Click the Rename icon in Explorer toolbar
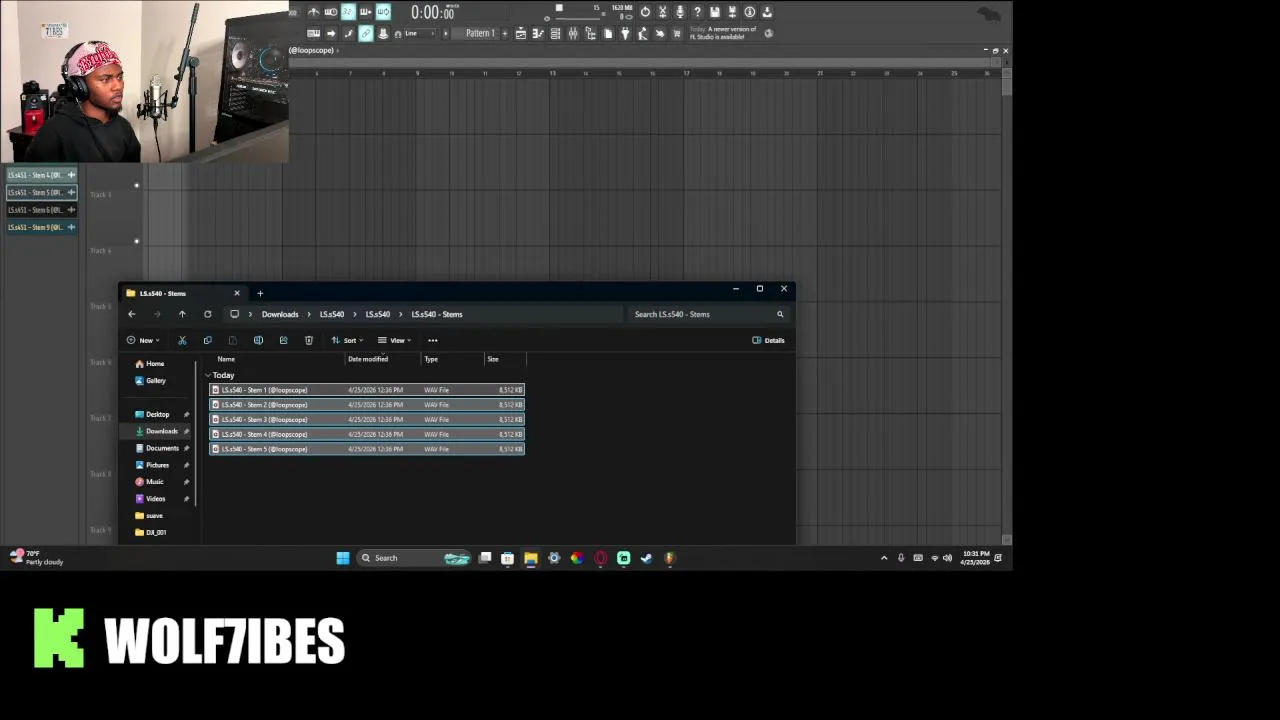The width and height of the screenshot is (1280, 720). pyautogui.click(x=258, y=340)
